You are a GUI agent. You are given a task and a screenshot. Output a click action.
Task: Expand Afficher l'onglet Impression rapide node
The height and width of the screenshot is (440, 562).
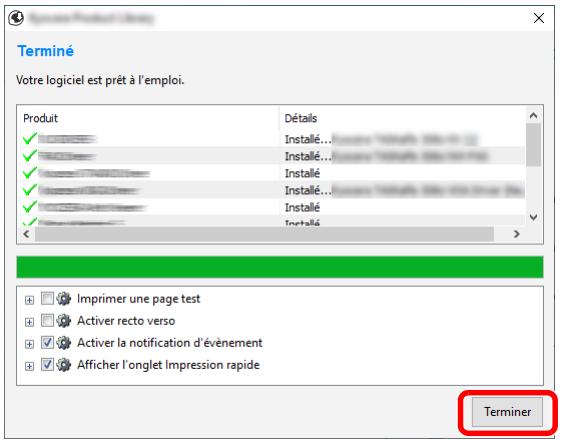pos(29,367)
